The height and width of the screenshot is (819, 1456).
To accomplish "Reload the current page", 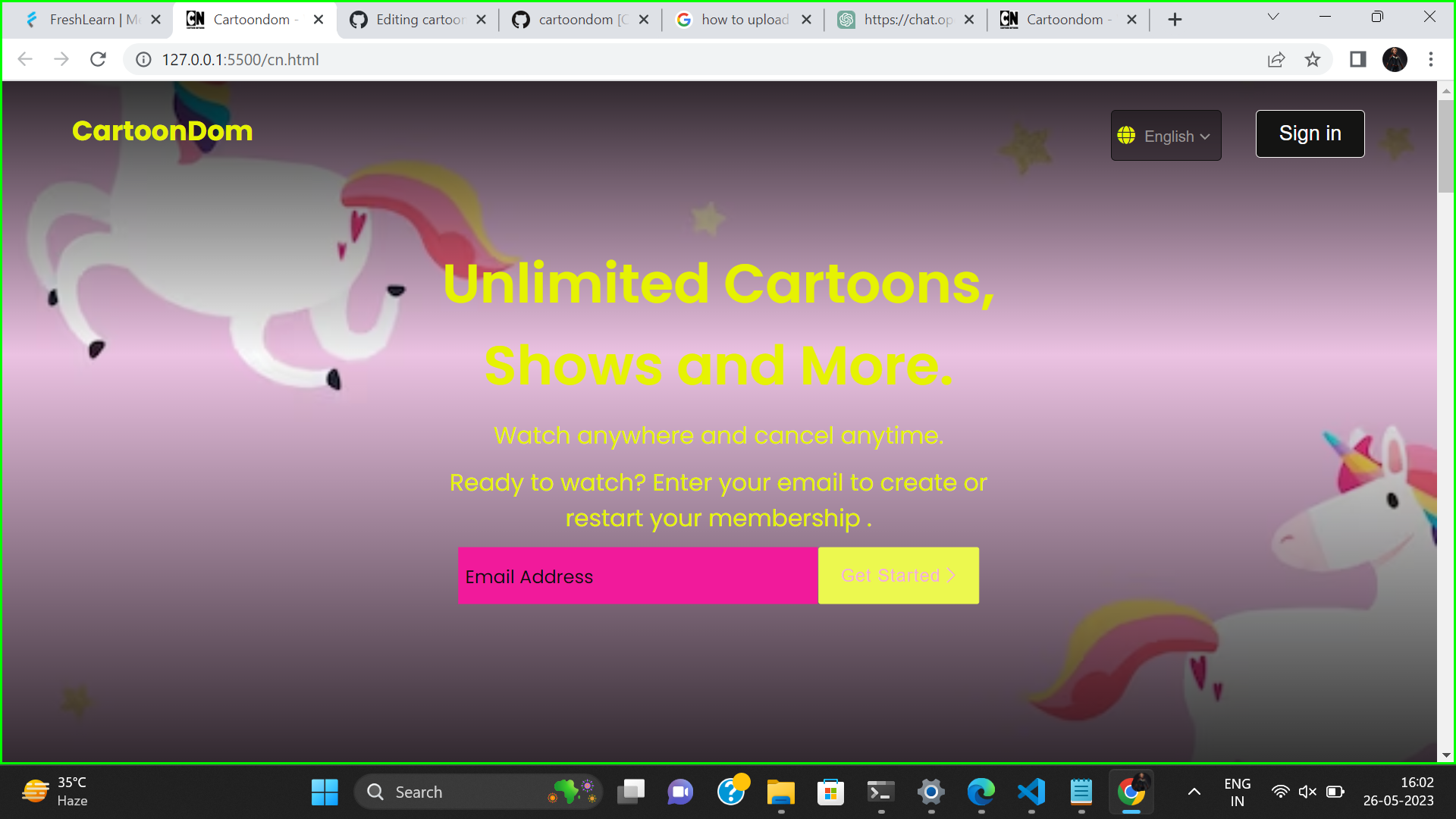I will pos(98,59).
